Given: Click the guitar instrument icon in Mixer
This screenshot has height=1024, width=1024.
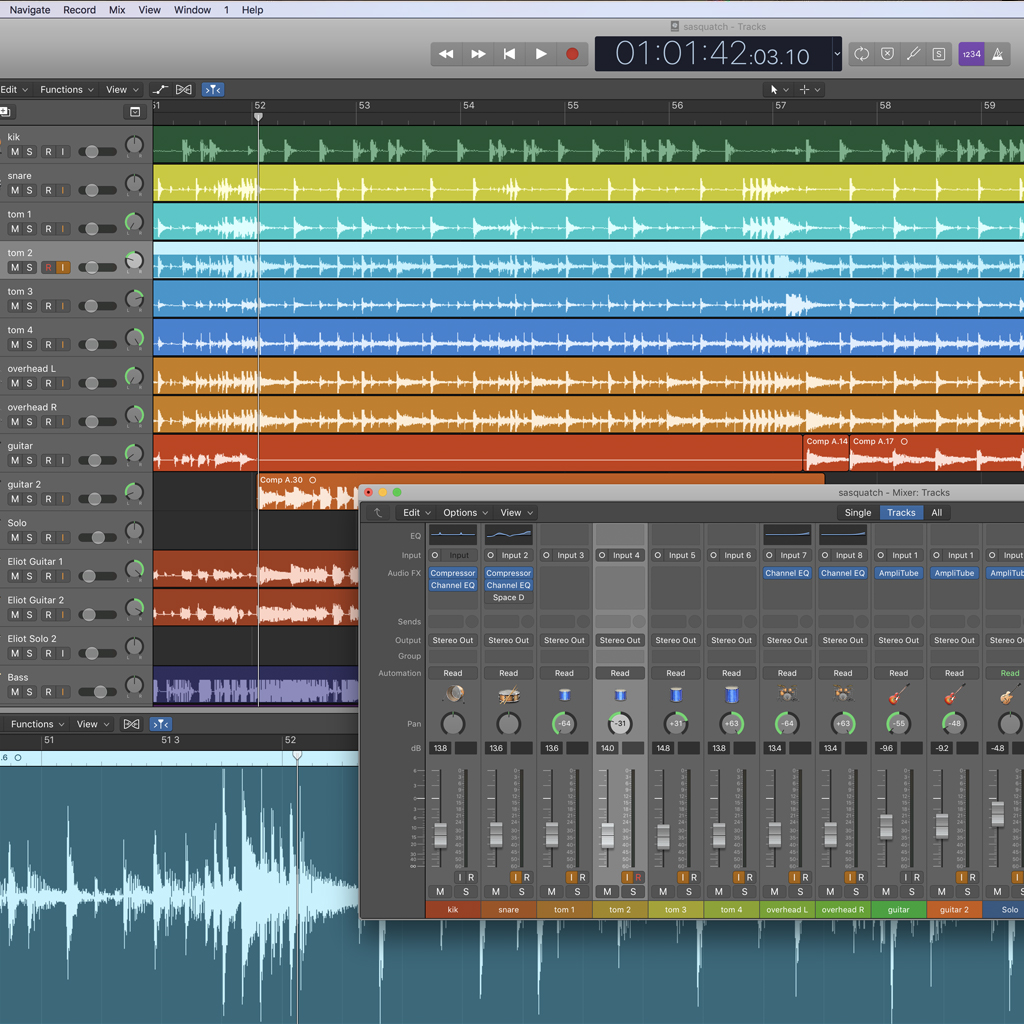Looking at the screenshot, I should 899,694.
